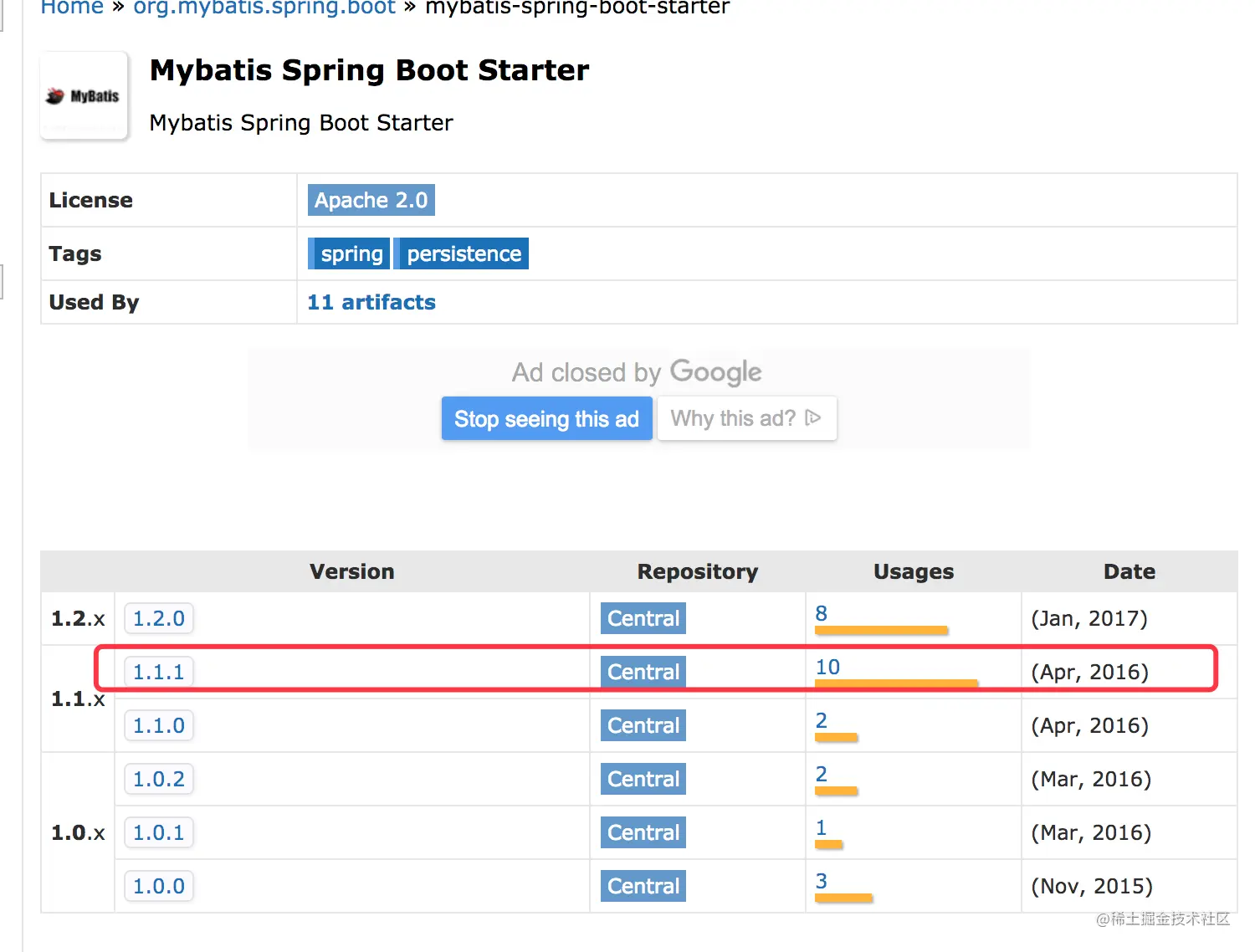Open version 1.2.0
The height and width of the screenshot is (952, 1255).
(x=159, y=618)
